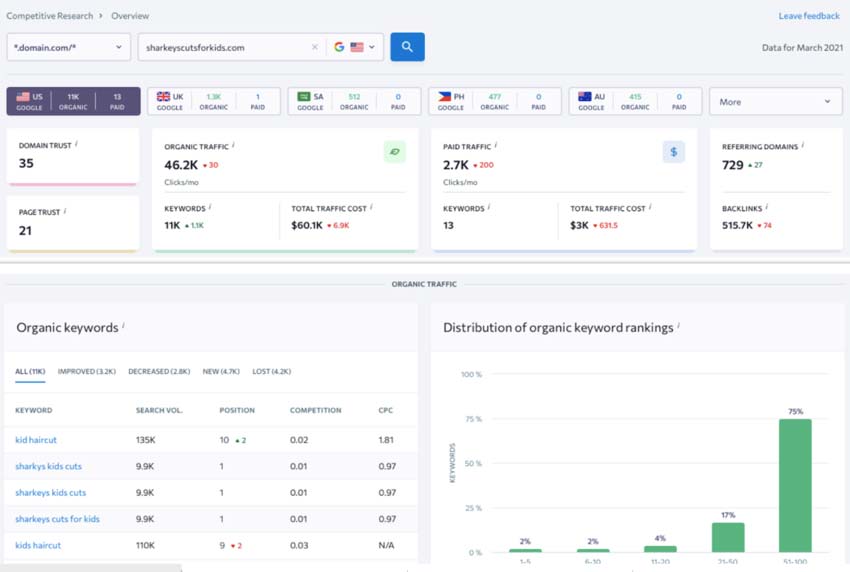This screenshot has width=850, height=572.
Task: Click the blue search magnifier button
Action: (407, 47)
